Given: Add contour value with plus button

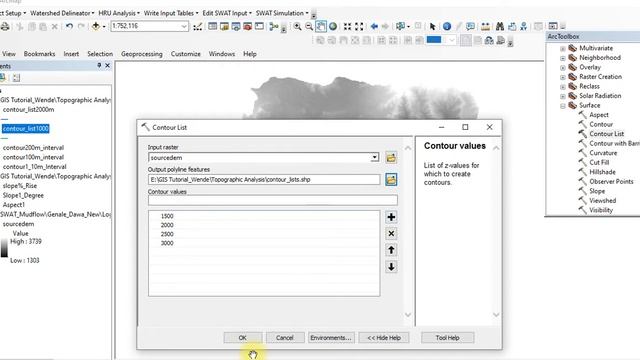Looking at the screenshot, I should [391, 217].
